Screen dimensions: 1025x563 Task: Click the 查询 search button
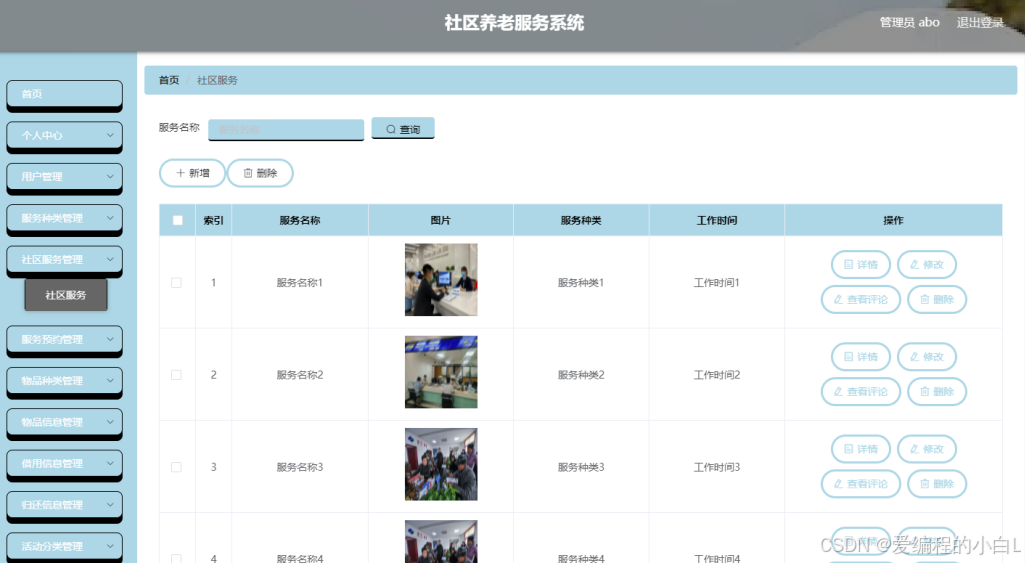pyautogui.click(x=403, y=128)
